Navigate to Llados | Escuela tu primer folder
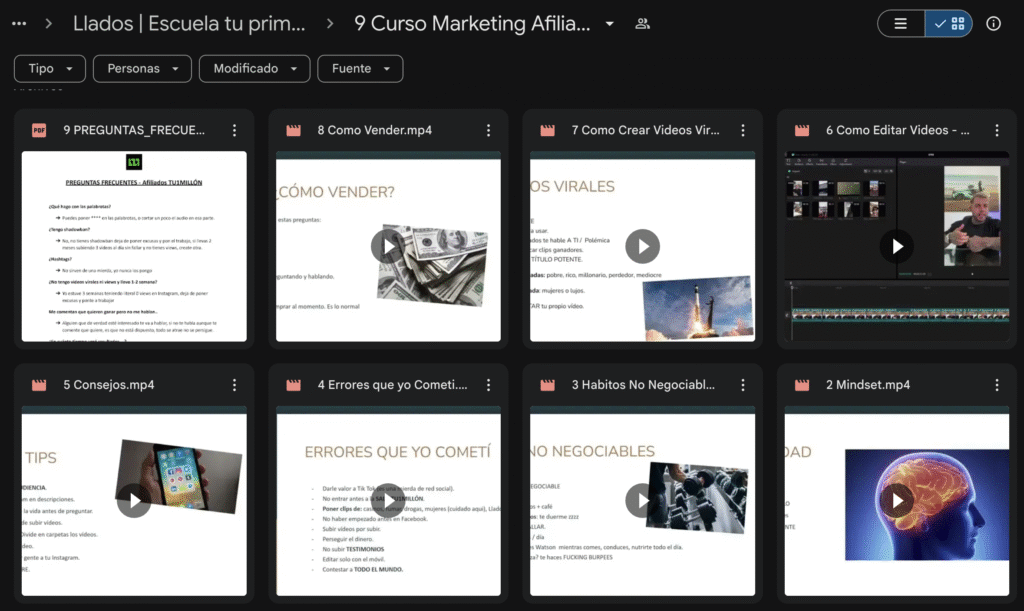This screenshot has width=1024, height=611. [x=189, y=24]
